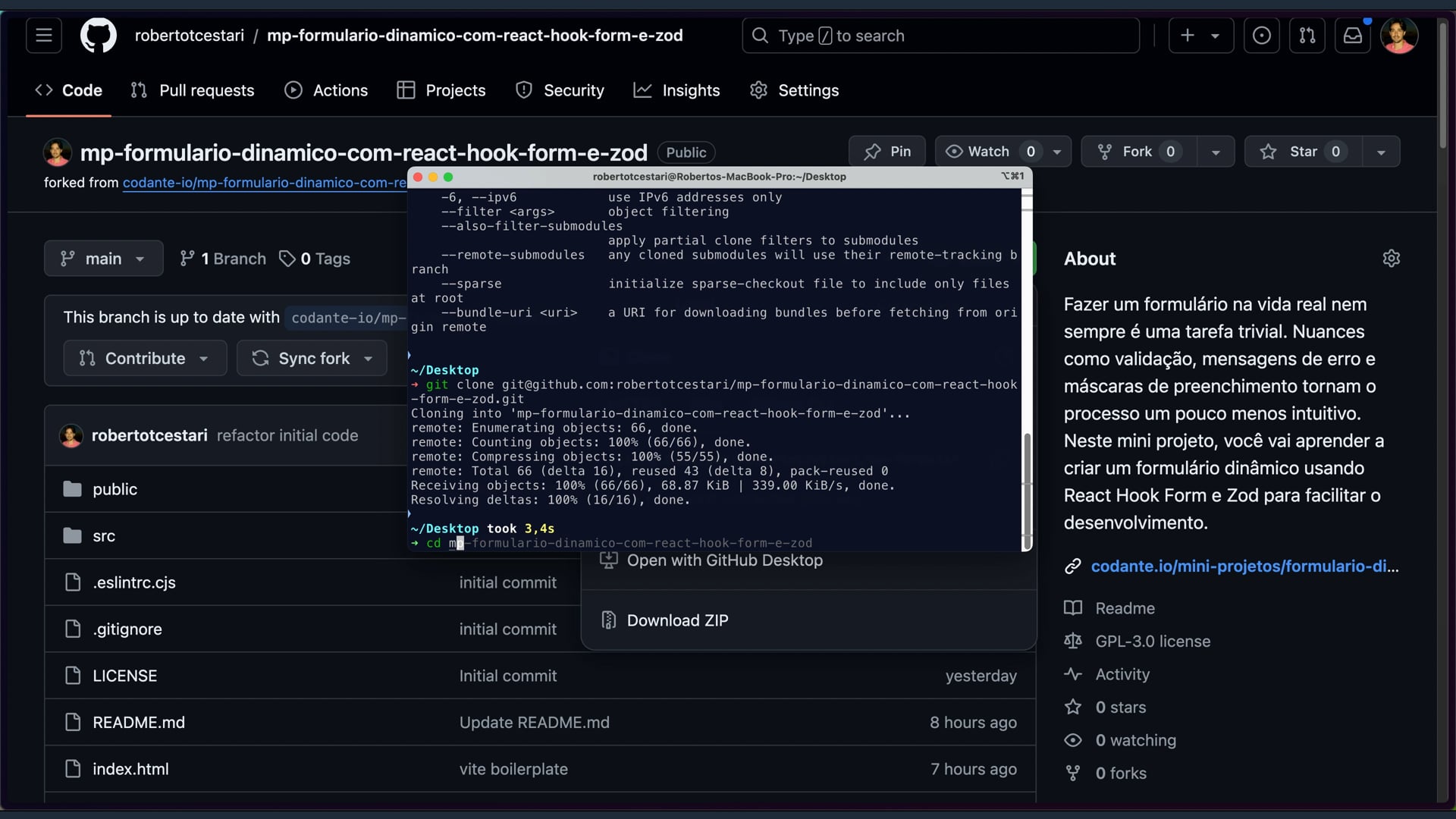
Task: Open the README.md file
Action: click(139, 723)
